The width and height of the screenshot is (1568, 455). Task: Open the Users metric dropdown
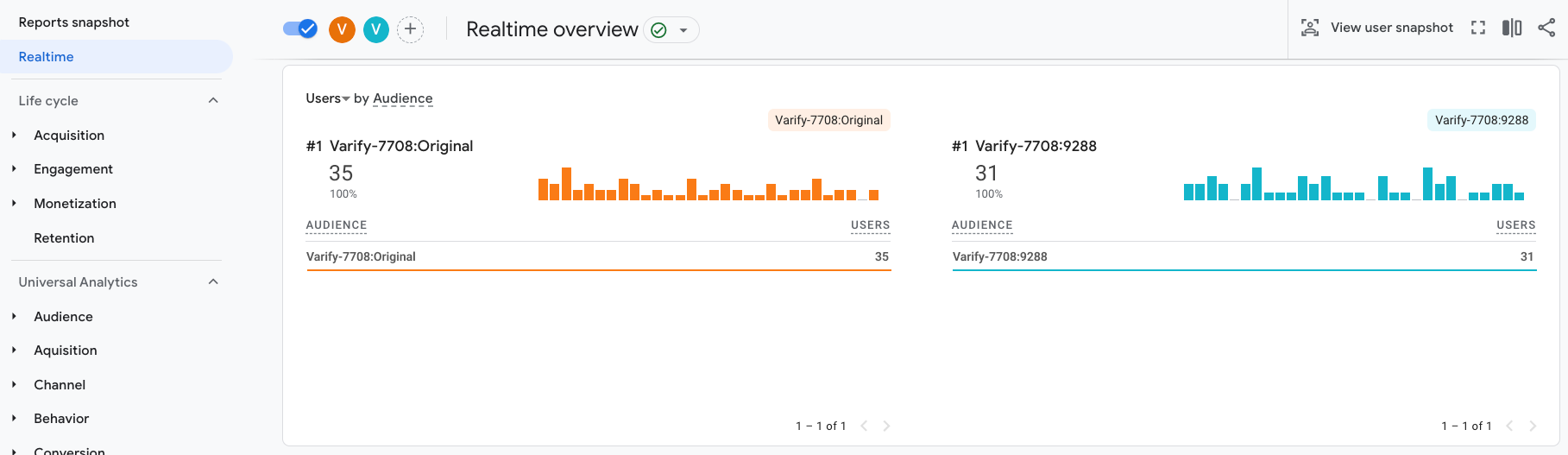(328, 98)
